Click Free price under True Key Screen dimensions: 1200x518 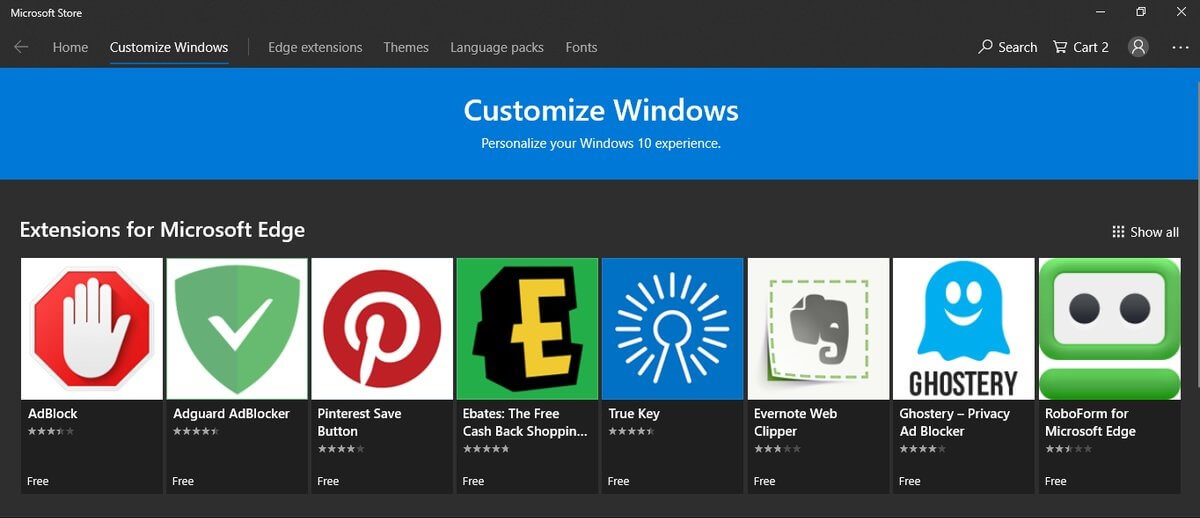click(619, 481)
